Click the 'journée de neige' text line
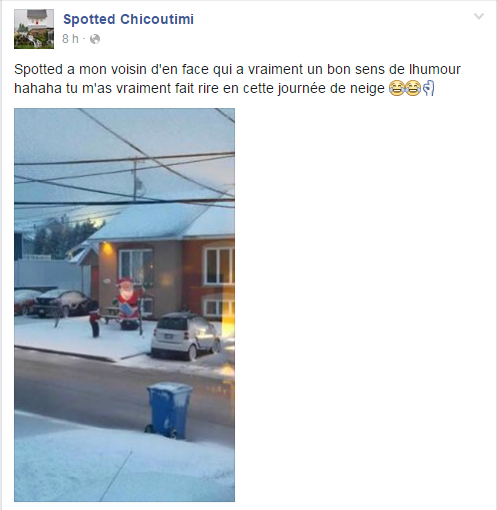This screenshot has width=497, height=510. (331, 89)
